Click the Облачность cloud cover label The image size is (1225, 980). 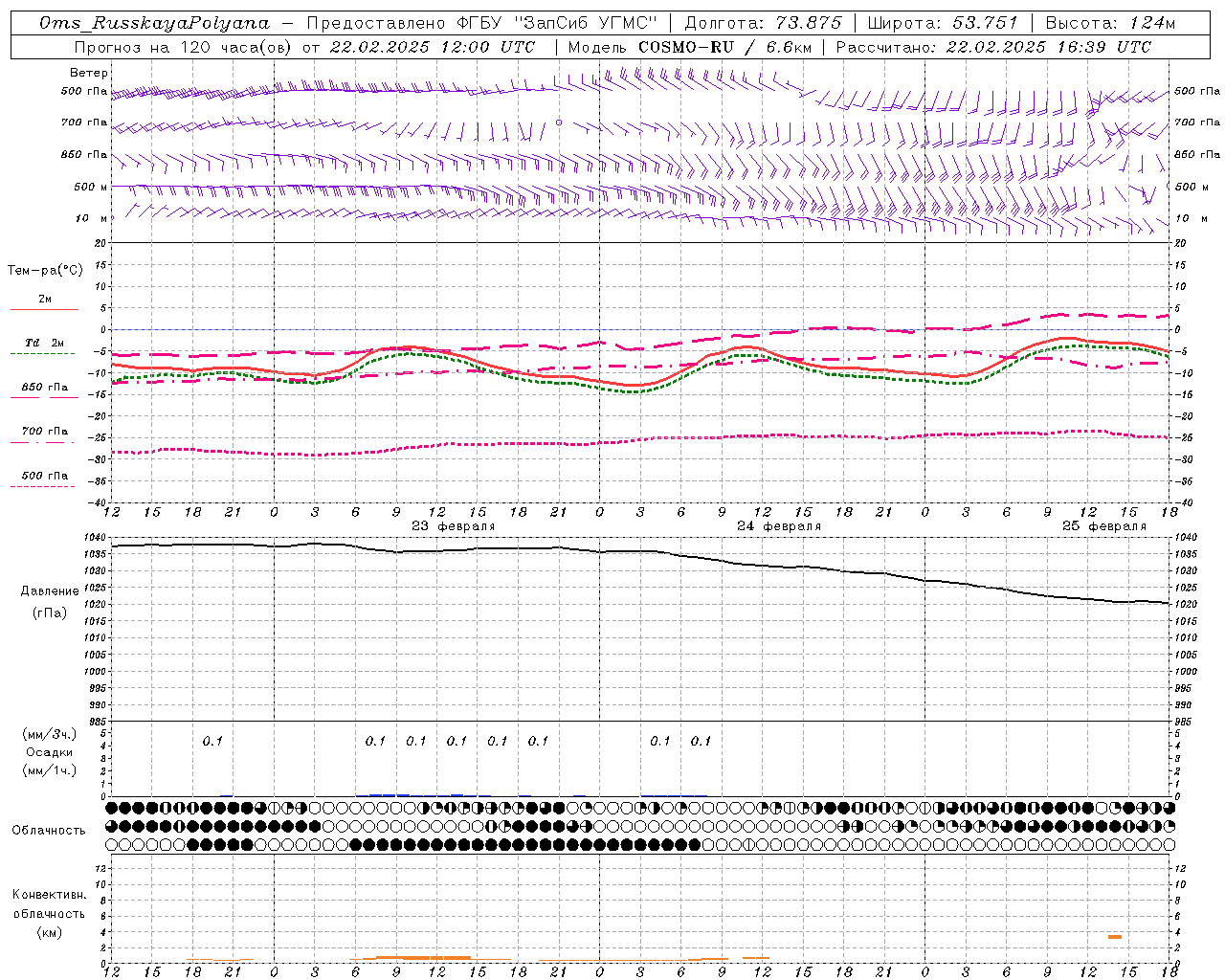tap(49, 830)
